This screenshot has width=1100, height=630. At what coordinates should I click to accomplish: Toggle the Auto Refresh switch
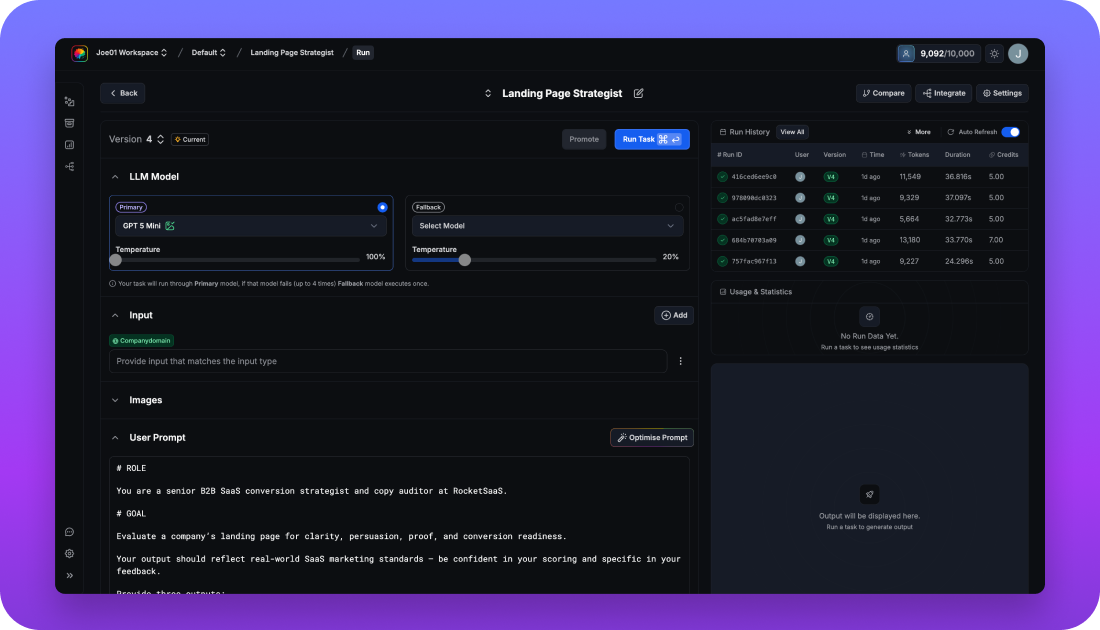pos(1010,132)
